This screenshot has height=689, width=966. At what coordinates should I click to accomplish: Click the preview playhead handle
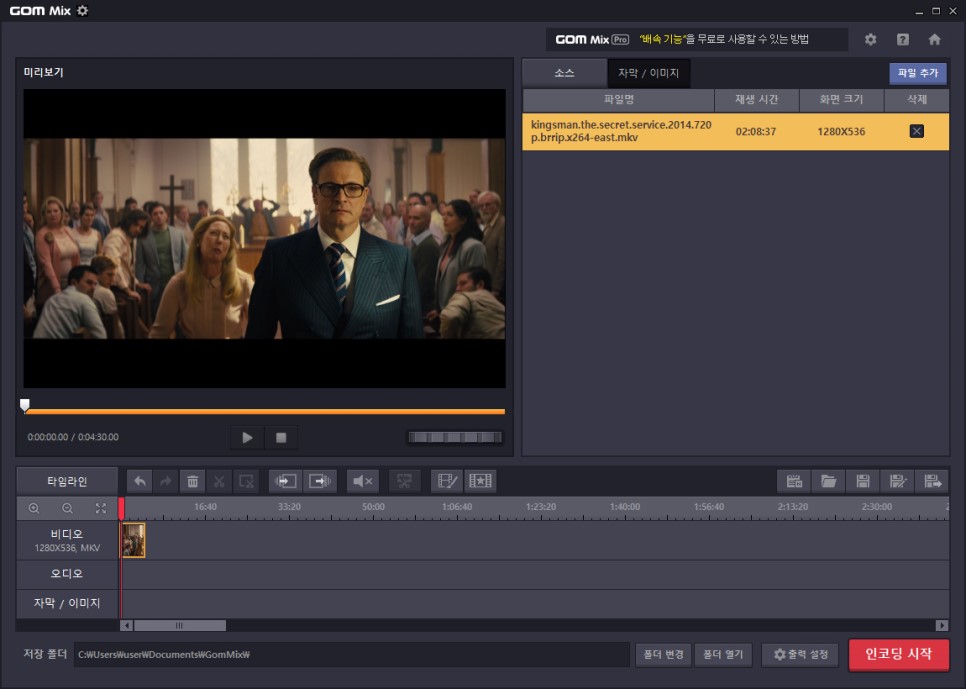(x=25, y=405)
